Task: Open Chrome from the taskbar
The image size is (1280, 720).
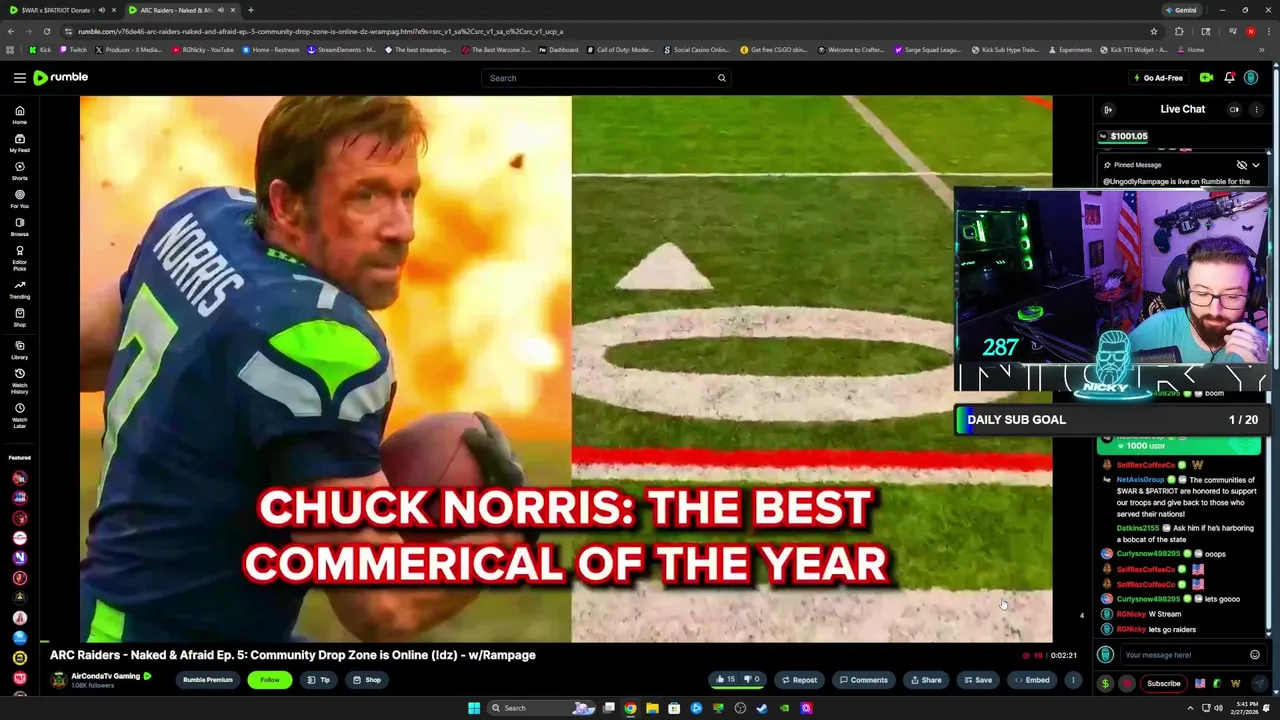Action: pyautogui.click(x=630, y=708)
